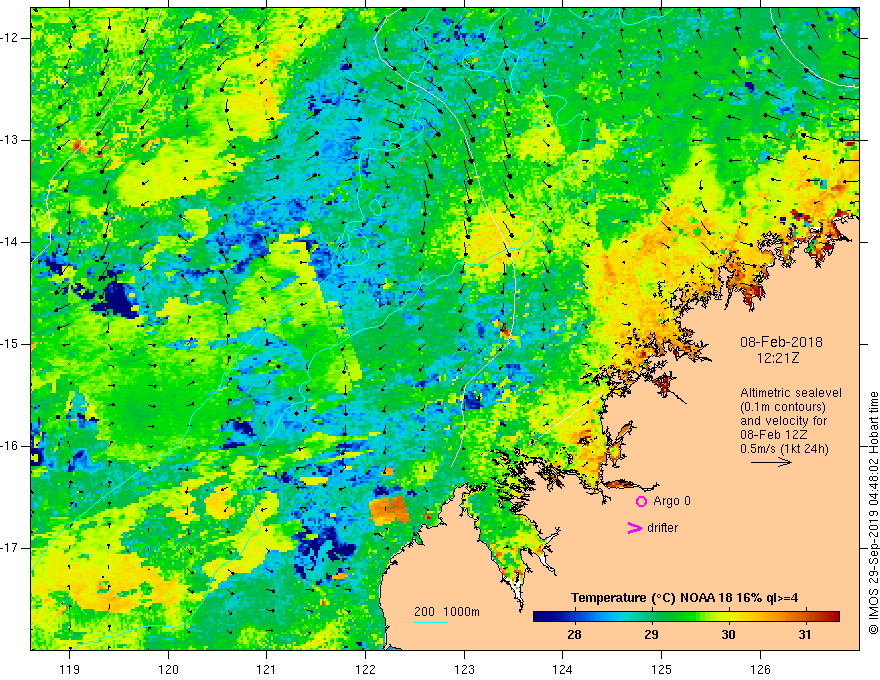Click the '(0.1m contours)' caption line

click(x=783, y=407)
